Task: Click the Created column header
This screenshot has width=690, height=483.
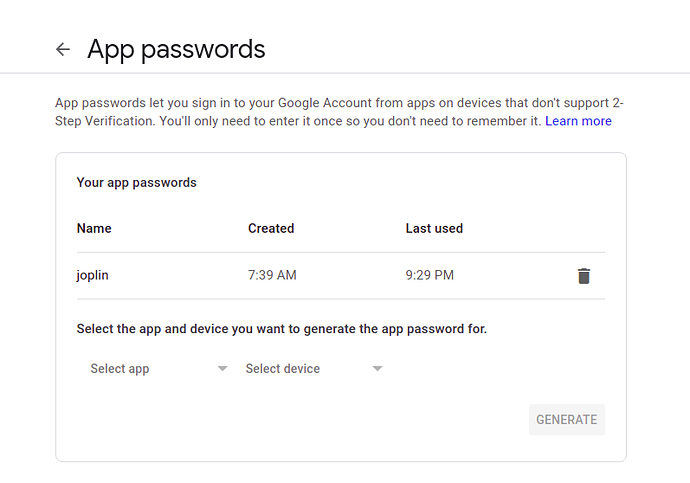Action: point(271,228)
